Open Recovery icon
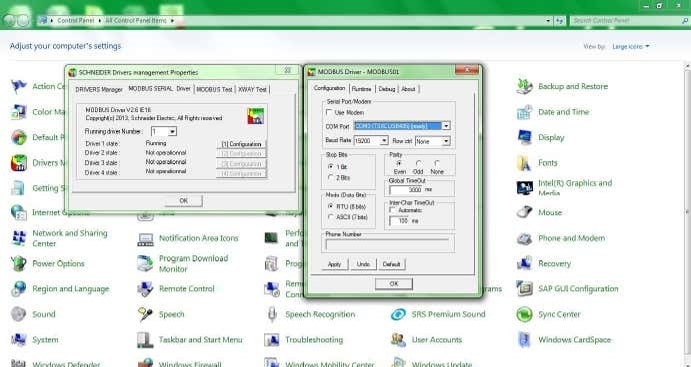 point(524,263)
